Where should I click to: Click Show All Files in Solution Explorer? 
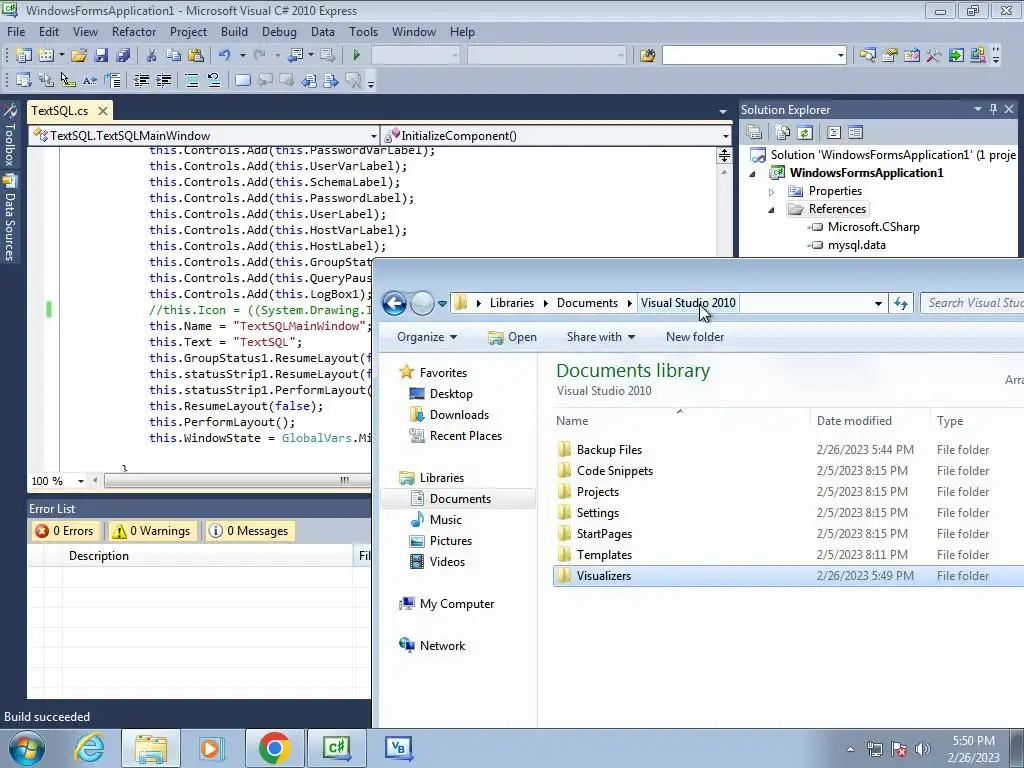click(782, 133)
